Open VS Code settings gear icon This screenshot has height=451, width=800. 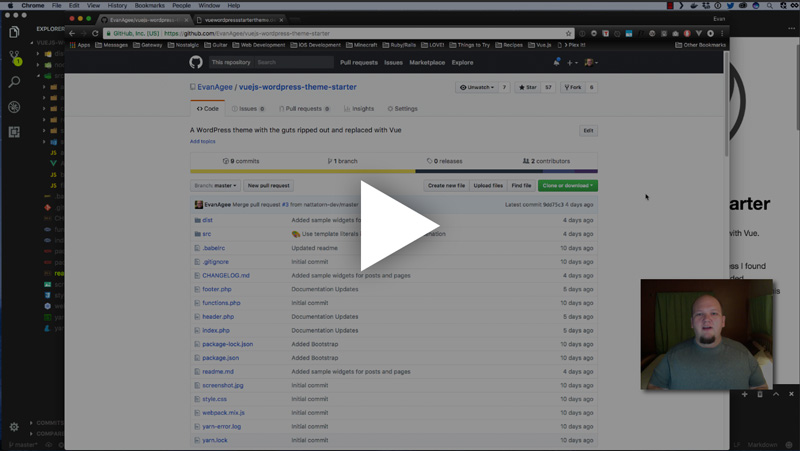pyautogui.click(x=14, y=427)
